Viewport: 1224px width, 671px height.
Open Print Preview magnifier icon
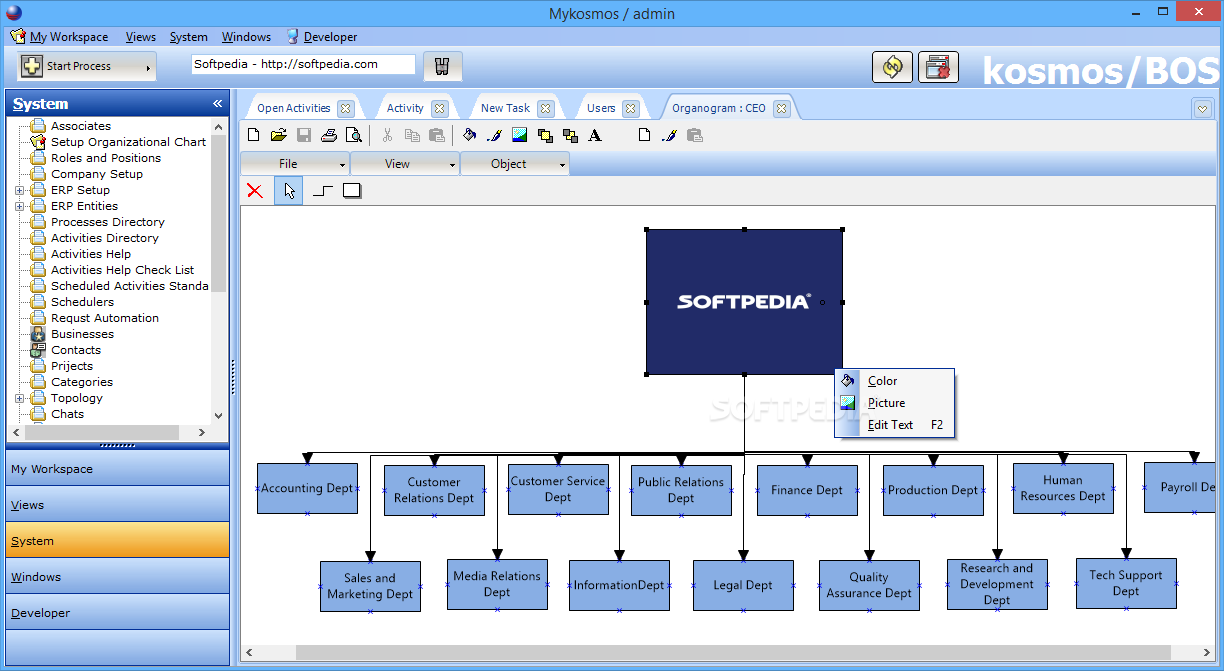353,135
